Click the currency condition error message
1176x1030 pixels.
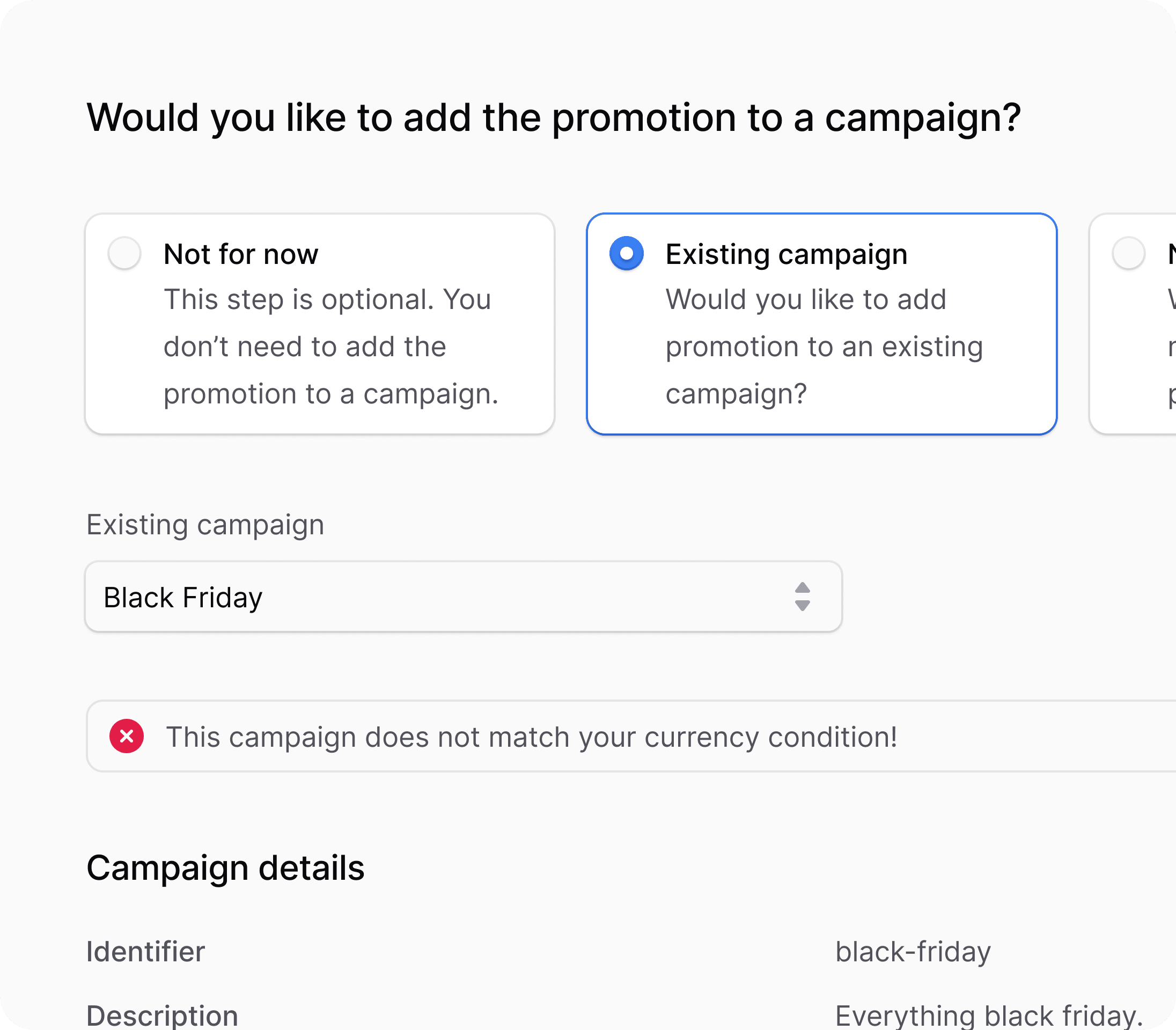532,737
